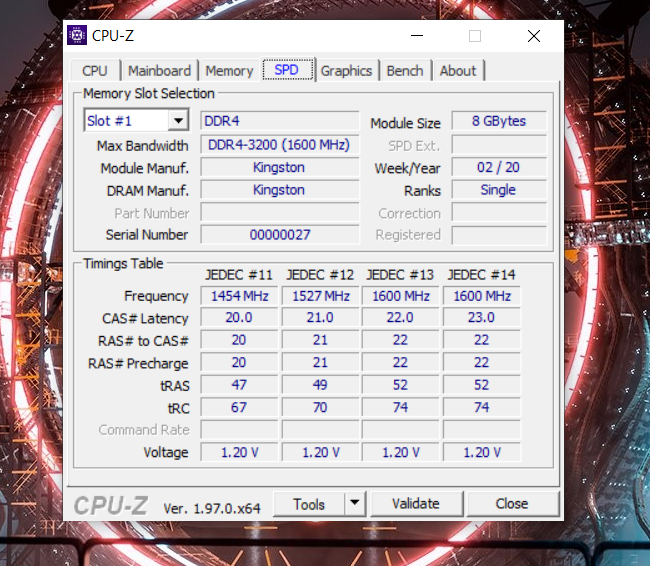The width and height of the screenshot is (650, 566).
Task: Open the CPU tab
Action: [x=95, y=71]
